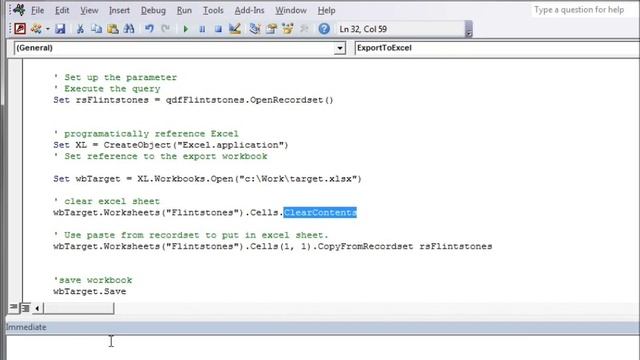Open the Add-Ins menu

[x=249, y=10]
